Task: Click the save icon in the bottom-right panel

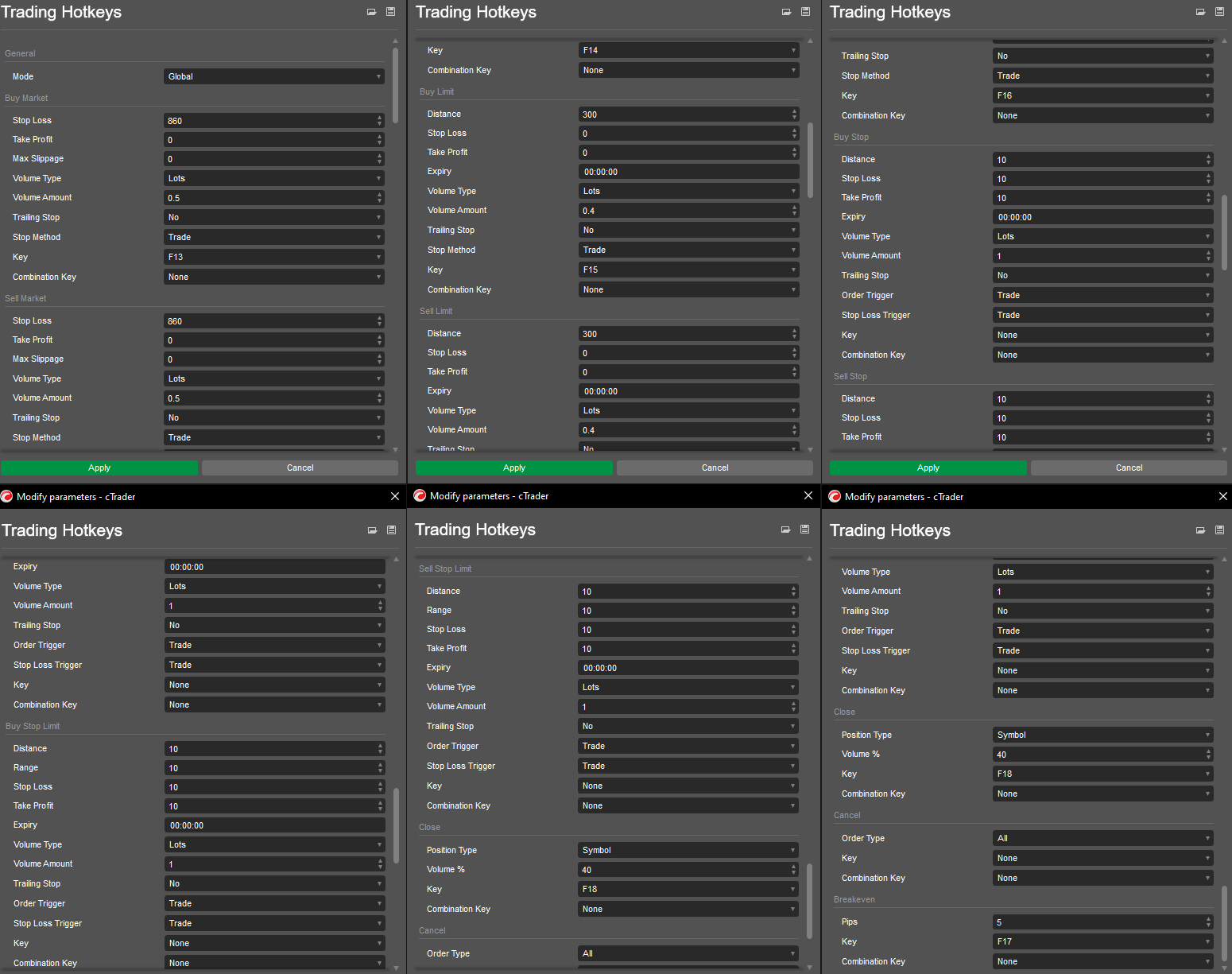Action: coord(1219,530)
